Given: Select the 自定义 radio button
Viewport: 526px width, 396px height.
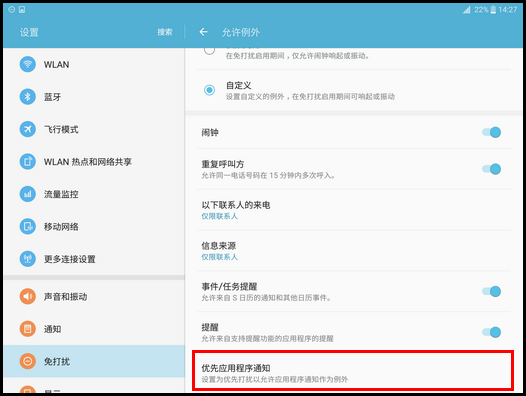Looking at the screenshot, I should (210, 90).
